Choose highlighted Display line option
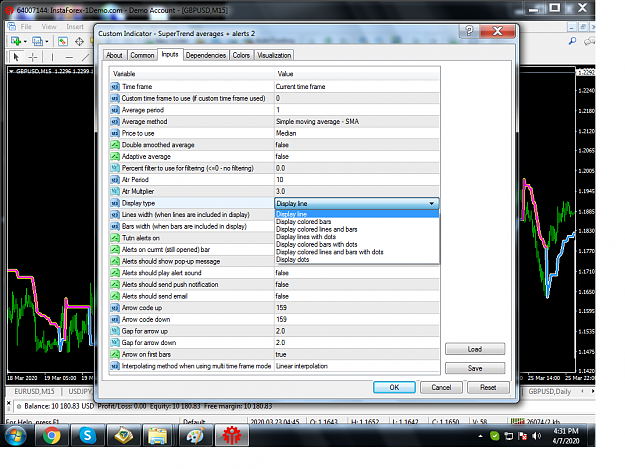 tap(357, 214)
